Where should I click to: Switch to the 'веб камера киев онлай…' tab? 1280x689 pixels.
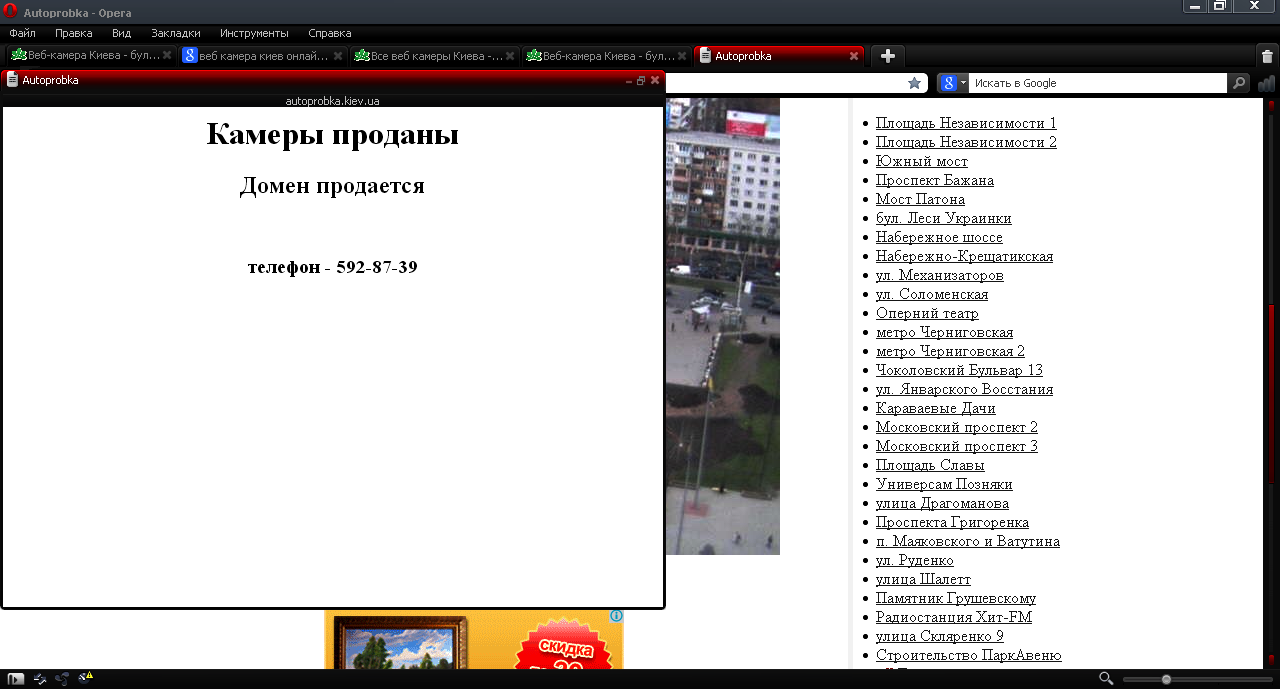263,56
